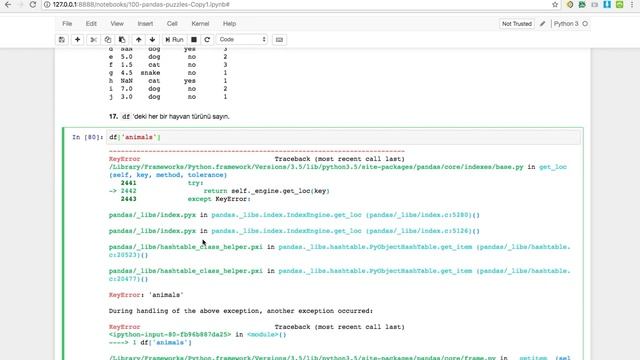Open the browser three-dot menu
The image size is (640, 360).
[632, 4]
